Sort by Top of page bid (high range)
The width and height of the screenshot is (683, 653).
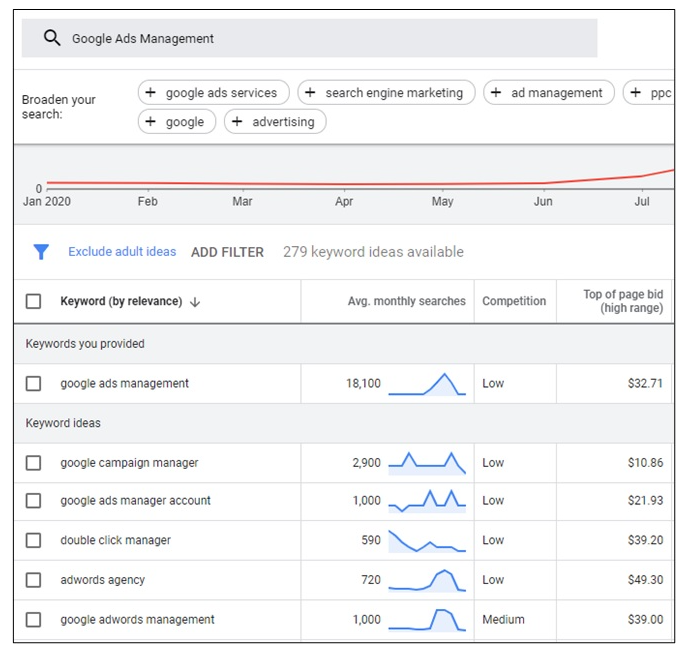(623, 301)
